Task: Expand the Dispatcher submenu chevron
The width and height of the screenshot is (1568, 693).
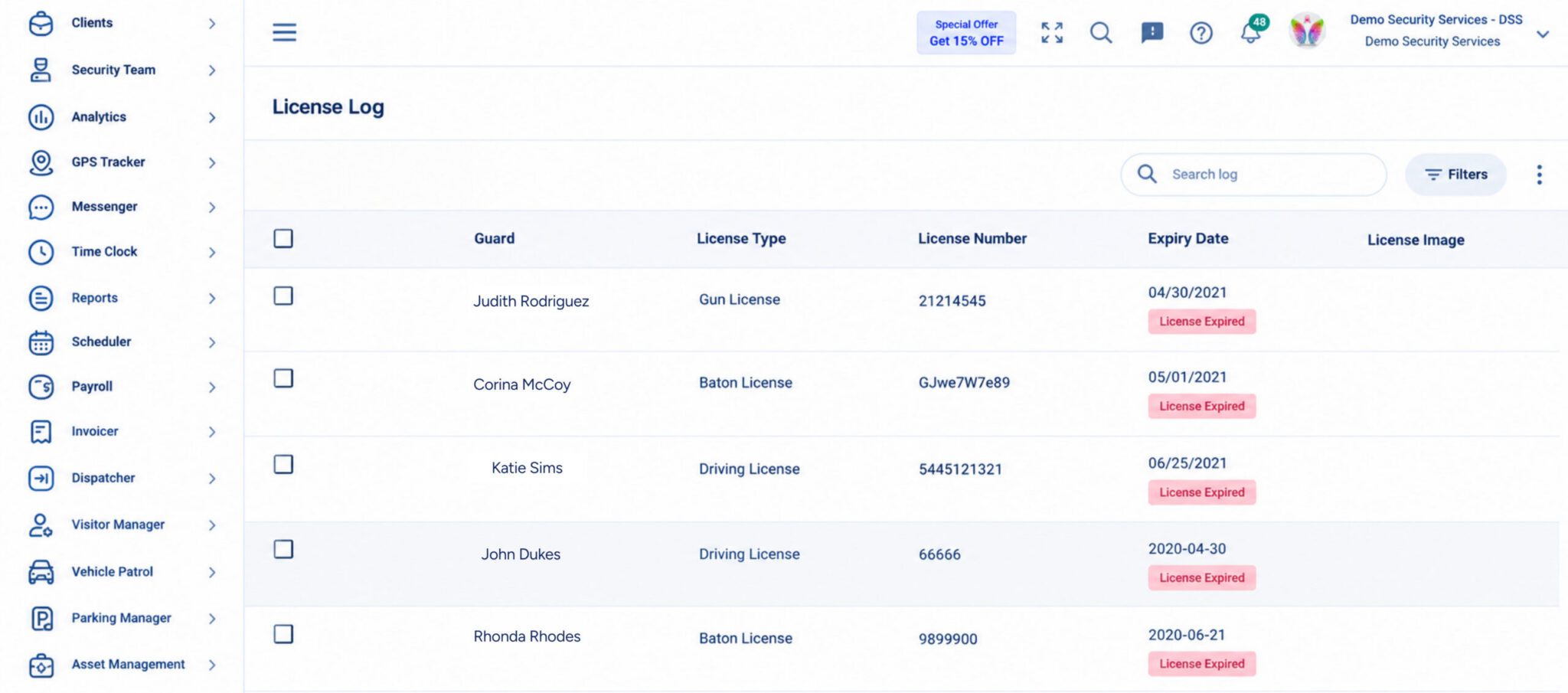Action: click(x=212, y=479)
